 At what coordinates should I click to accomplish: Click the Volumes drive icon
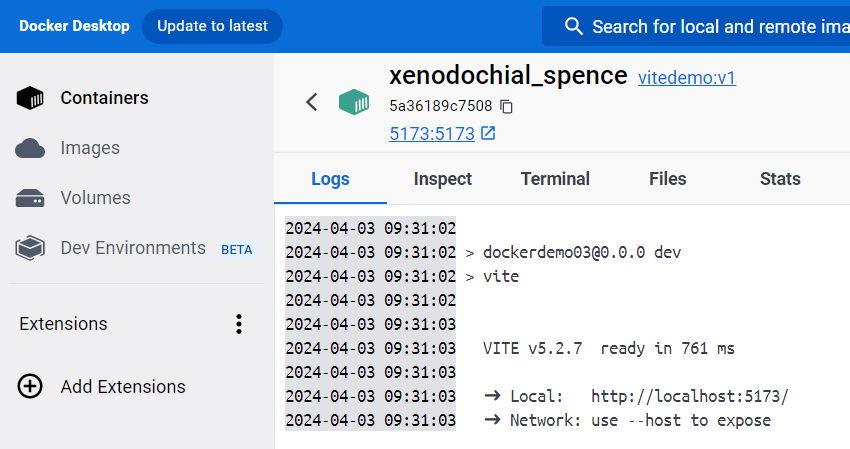[x=30, y=198]
